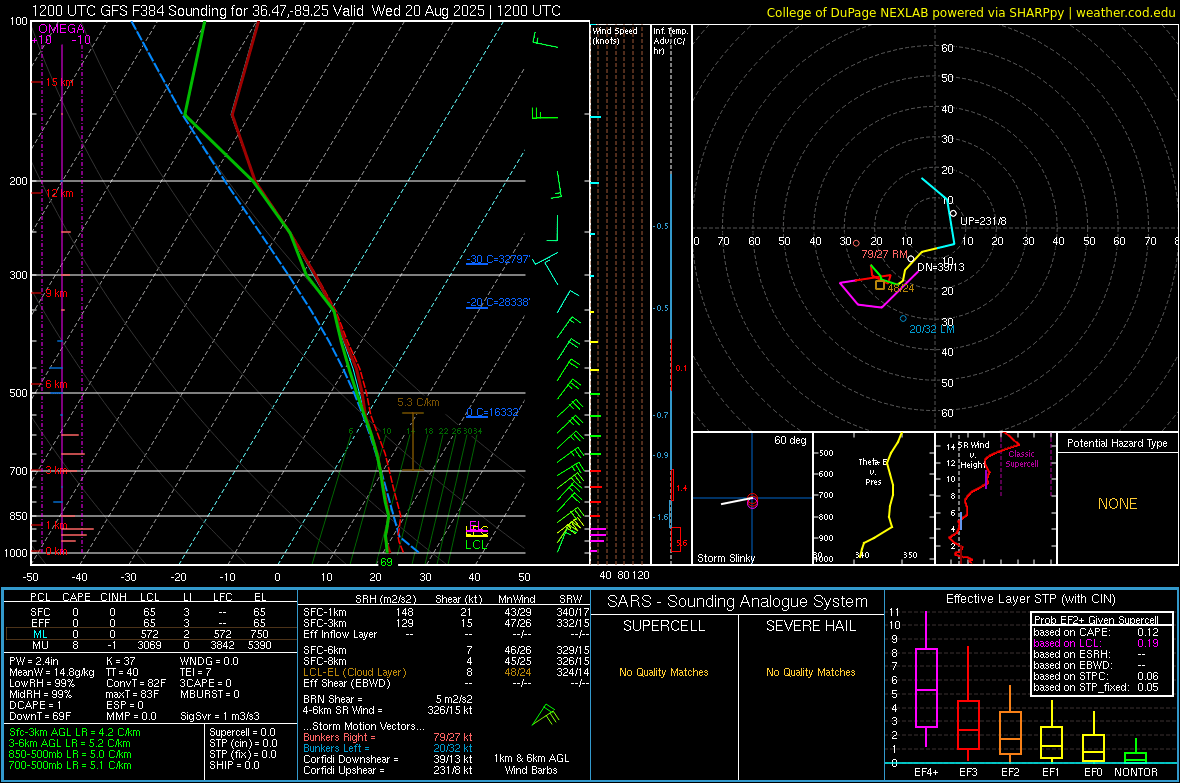Click the Effective Layer STP (with CIN) title

(x=1030, y=599)
